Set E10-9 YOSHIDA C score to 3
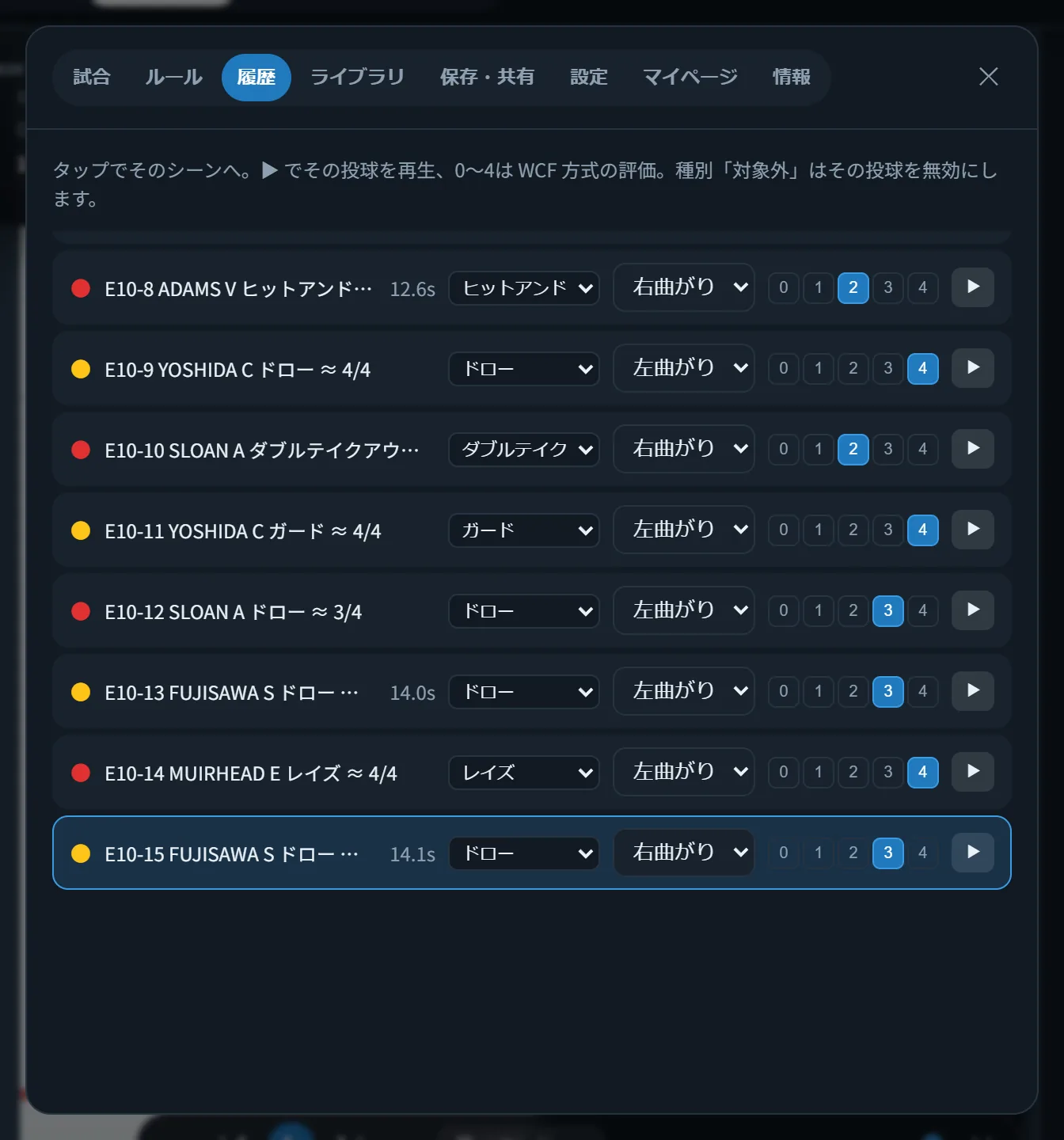Screen dimensions: 1064x1140 point(888,368)
